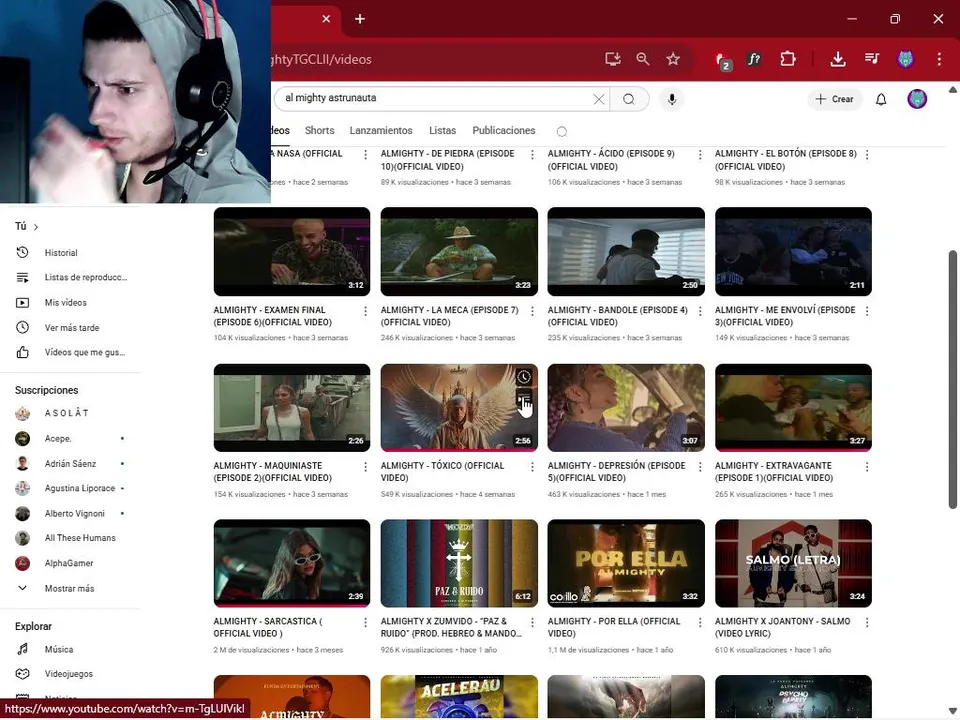This screenshot has width=960, height=720.
Task: Open Videojuegos in Explorar section
Action: [x=70, y=673]
